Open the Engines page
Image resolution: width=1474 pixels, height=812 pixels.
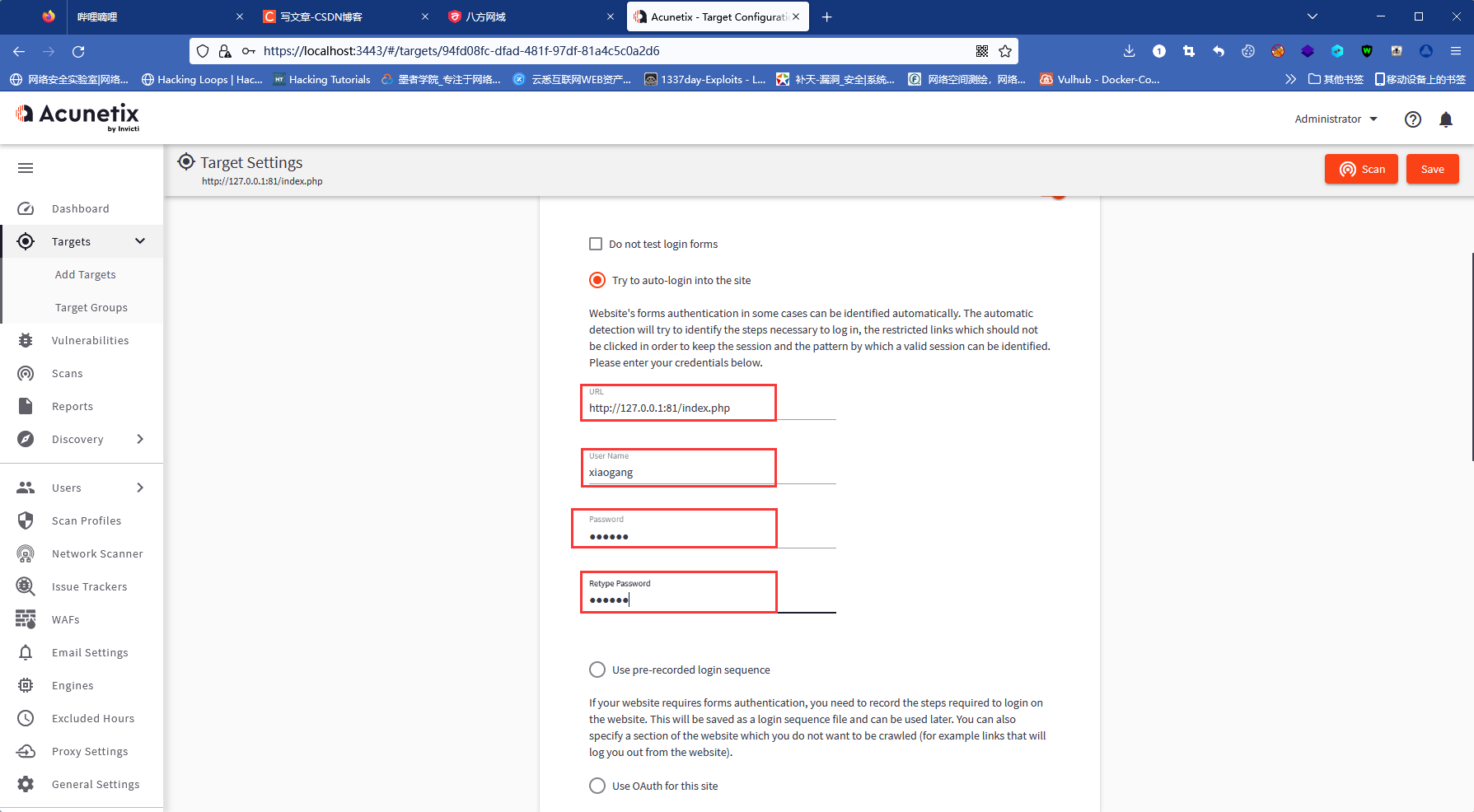click(73, 685)
